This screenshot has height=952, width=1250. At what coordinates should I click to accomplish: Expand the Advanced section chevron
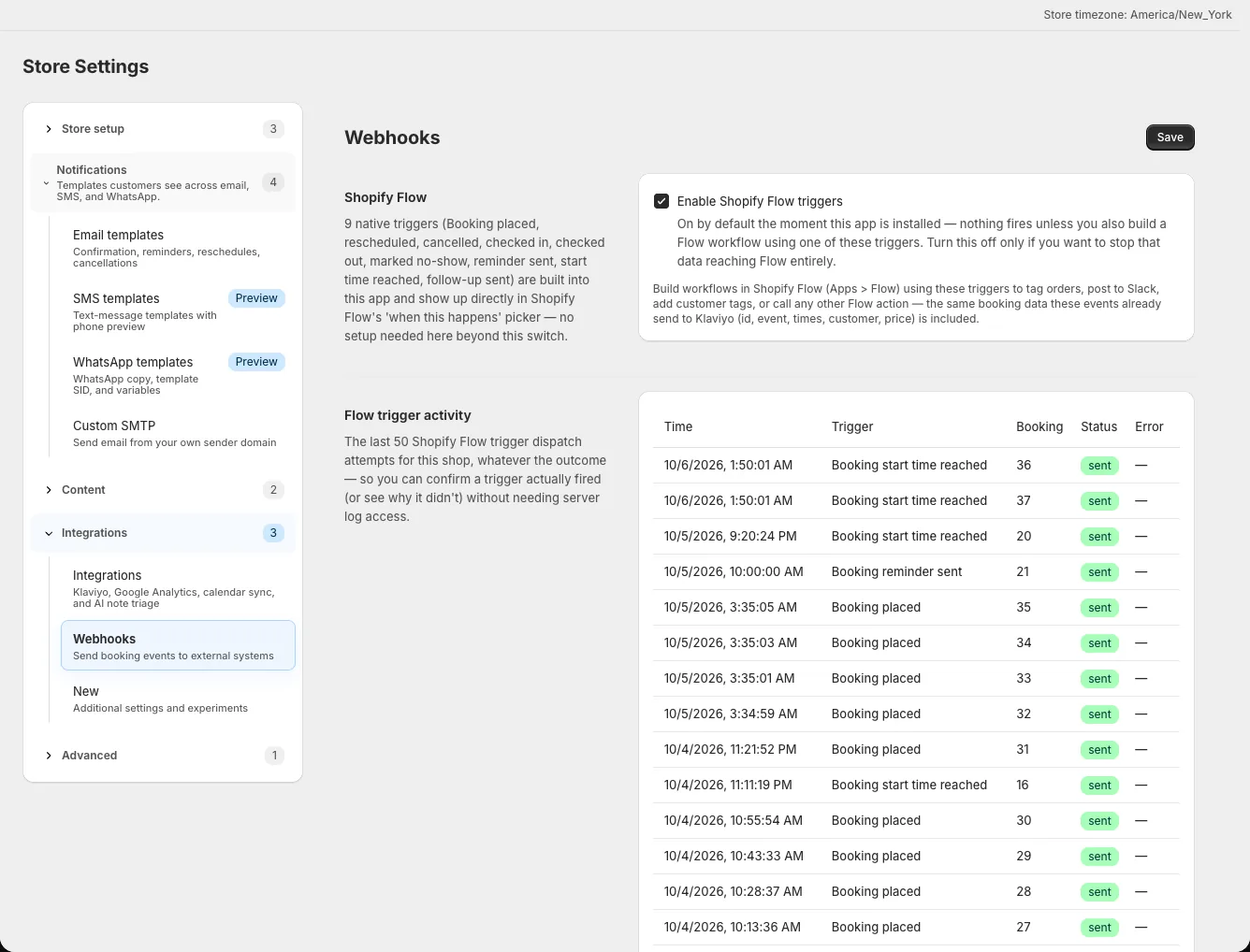click(x=49, y=756)
